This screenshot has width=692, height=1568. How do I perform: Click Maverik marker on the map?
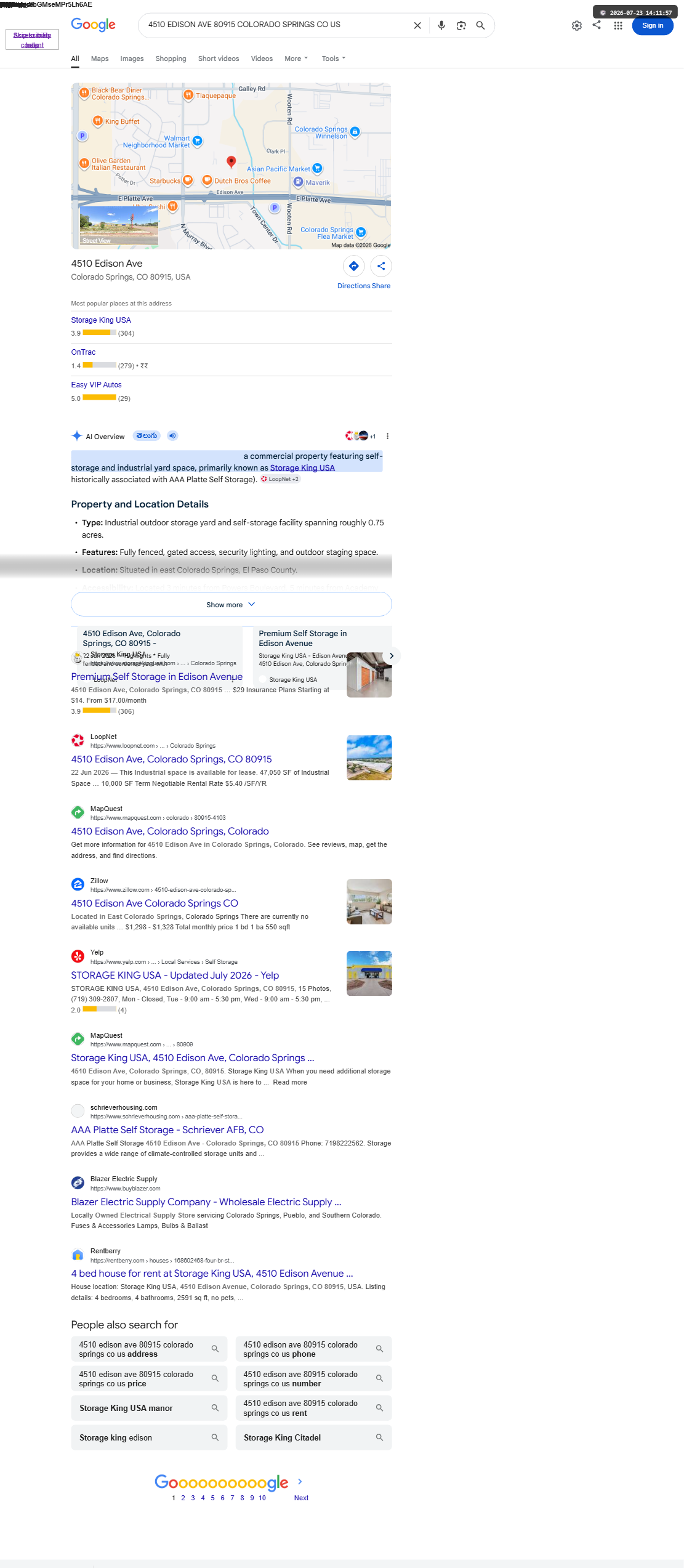[298, 182]
